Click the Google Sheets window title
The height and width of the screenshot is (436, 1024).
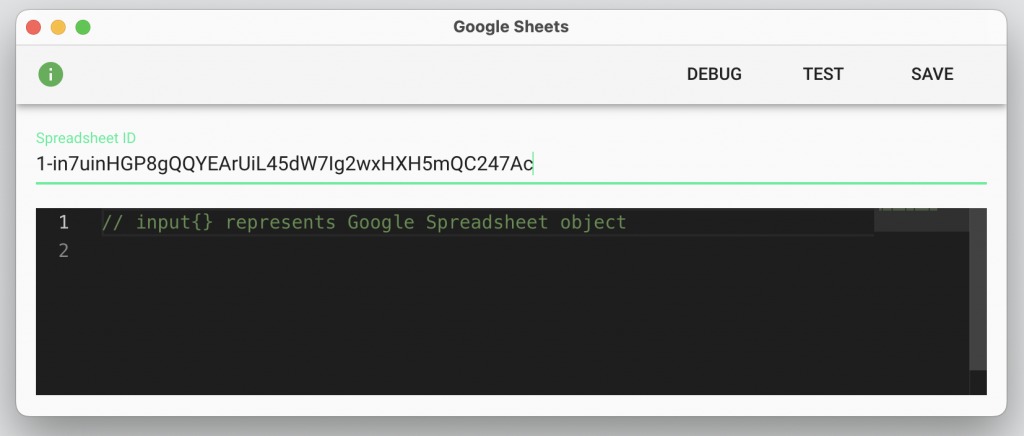coord(511,27)
